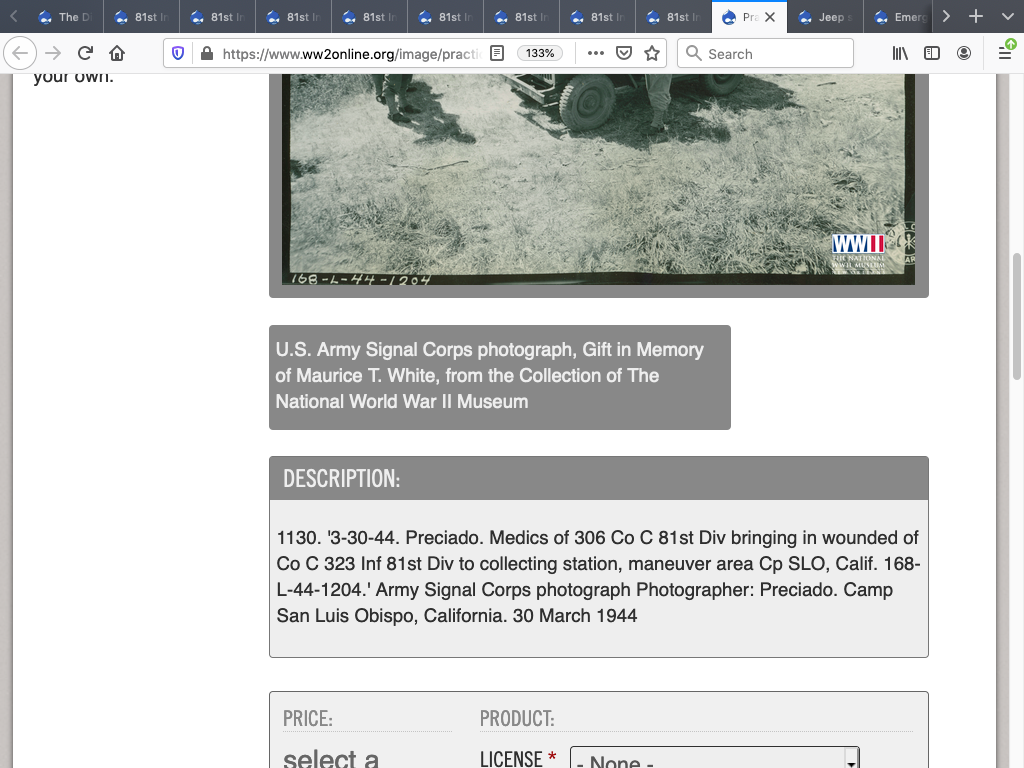Open the Library history and bookmarks
This screenshot has height=768, width=1024.
[x=900, y=53]
